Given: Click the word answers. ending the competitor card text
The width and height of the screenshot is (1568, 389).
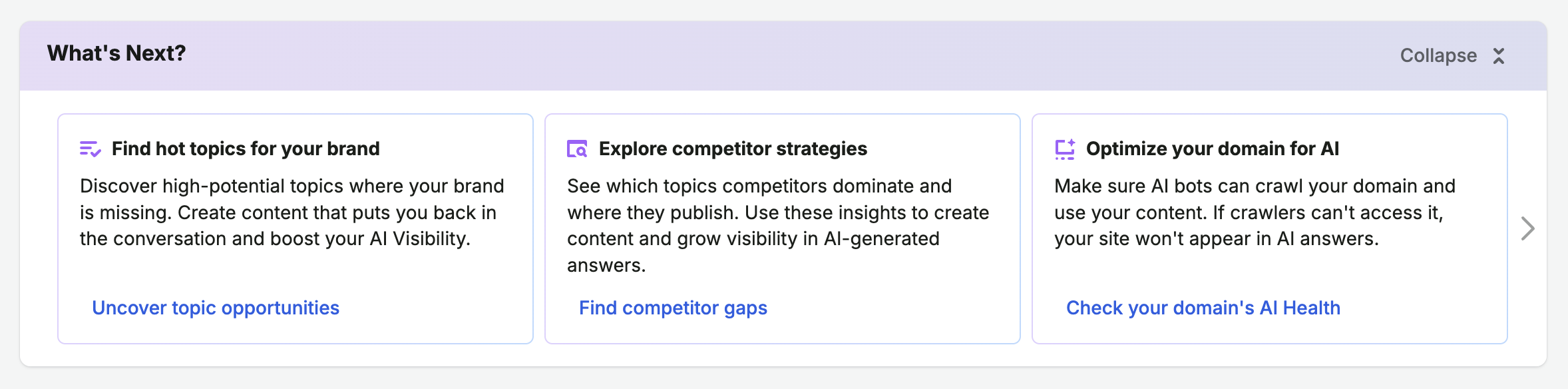Looking at the screenshot, I should 606,266.
